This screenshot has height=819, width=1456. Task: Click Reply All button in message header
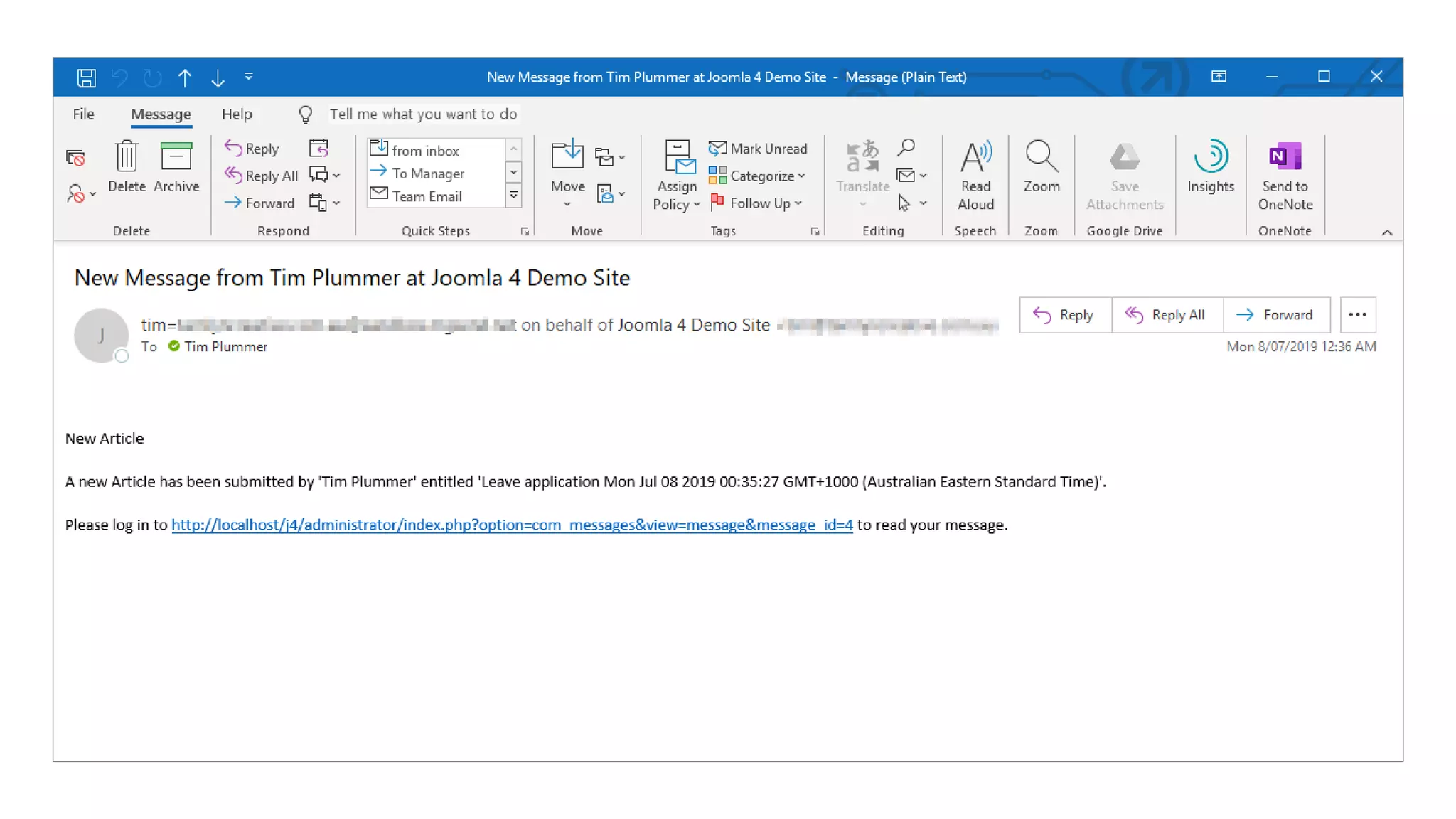coord(1166,315)
